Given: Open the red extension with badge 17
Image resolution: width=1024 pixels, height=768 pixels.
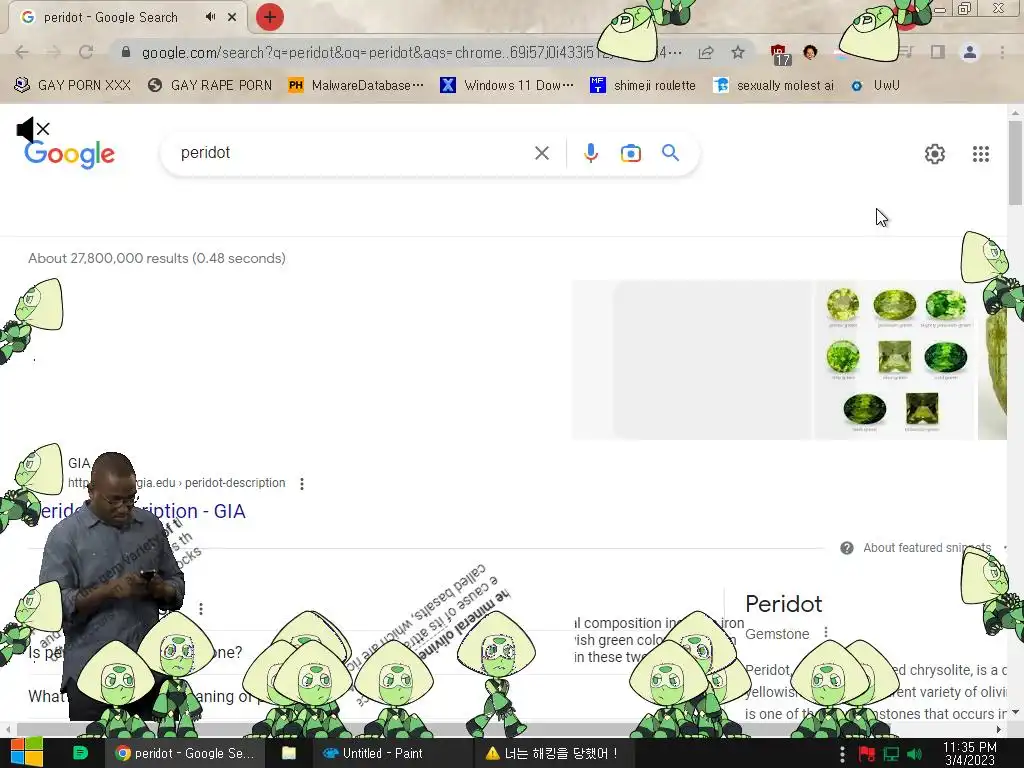Looking at the screenshot, I should tap(780, 54).
